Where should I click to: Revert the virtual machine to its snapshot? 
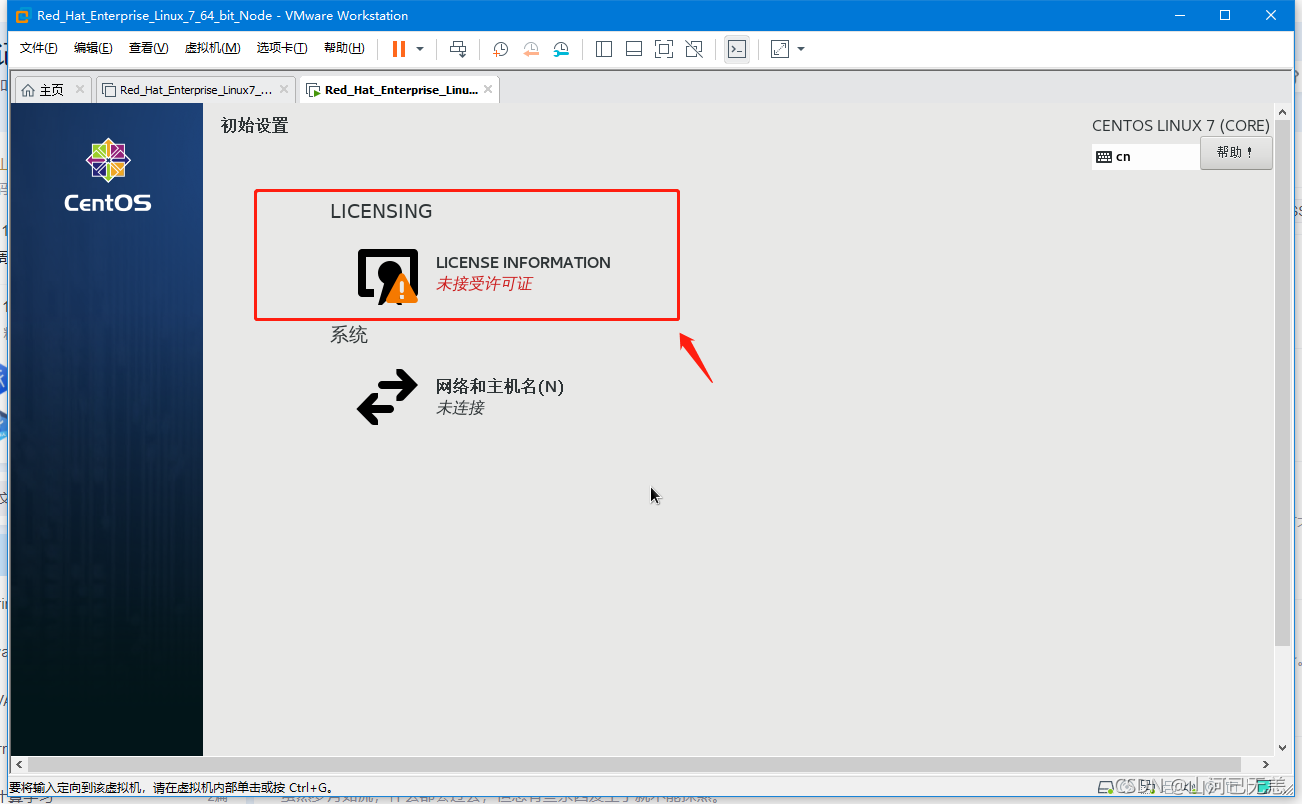[x=531, y=48]
